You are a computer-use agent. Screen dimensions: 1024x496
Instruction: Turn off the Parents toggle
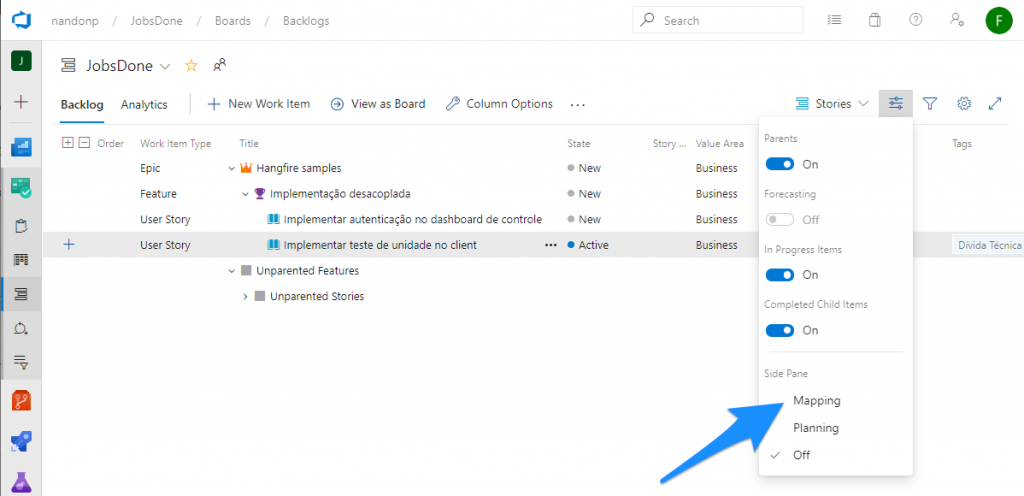point(780,164)
